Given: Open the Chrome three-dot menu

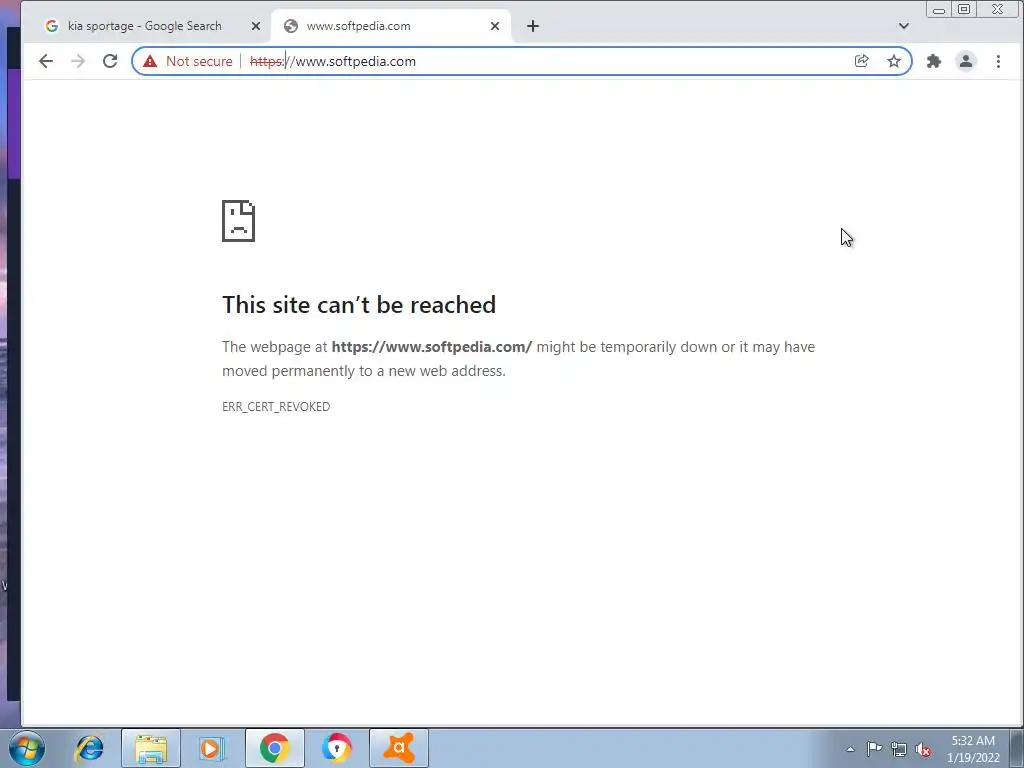Looking at the screenshot, I should [998, 61].
